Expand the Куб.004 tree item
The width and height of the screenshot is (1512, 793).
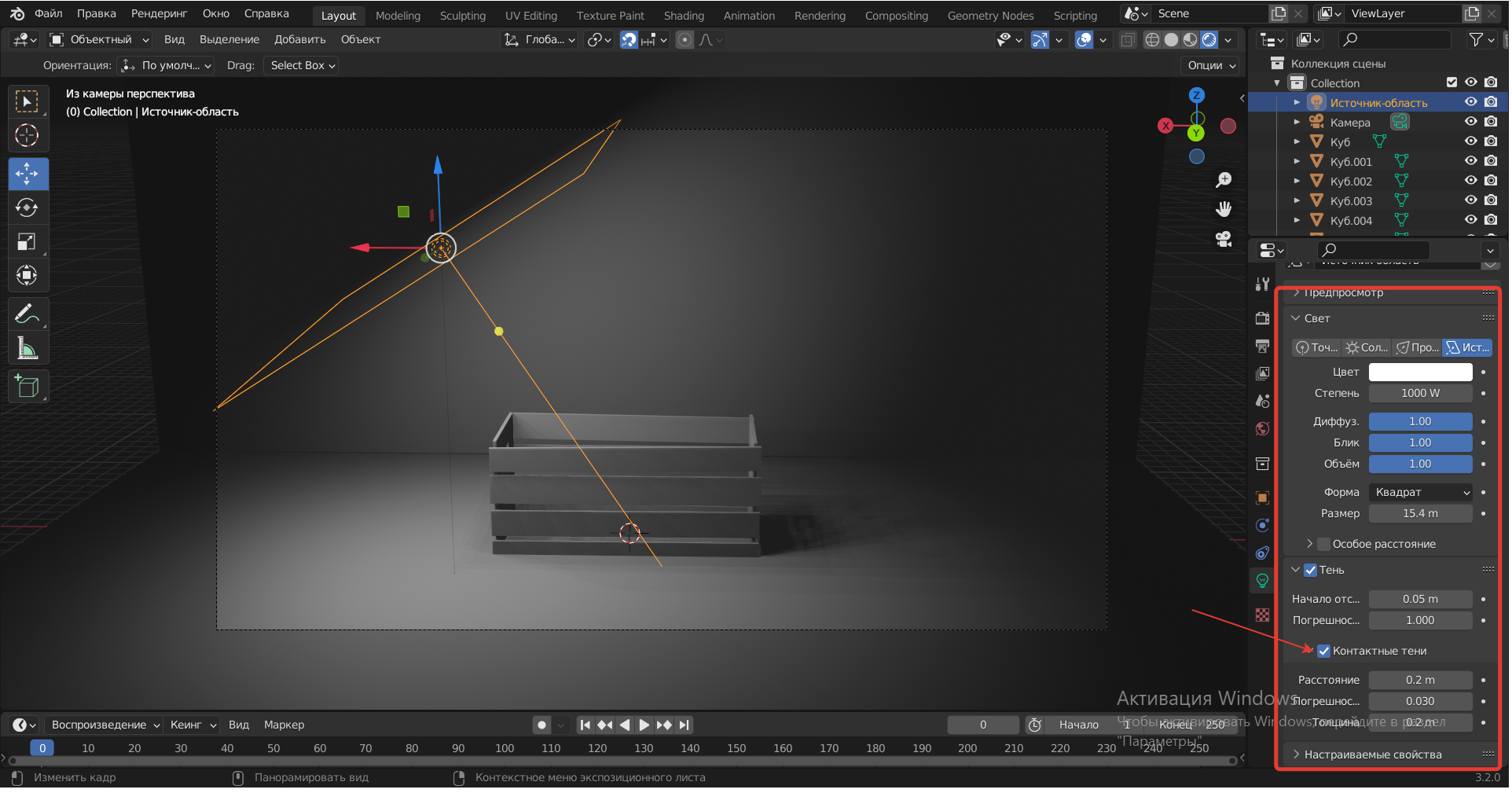[x=1297, y=221]
